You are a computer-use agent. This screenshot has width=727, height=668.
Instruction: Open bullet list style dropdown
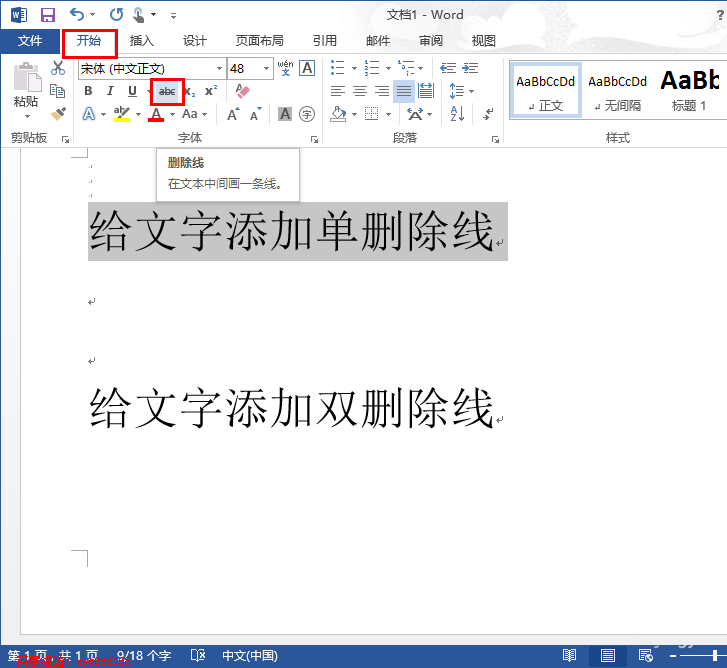click(x=354, y=69)
